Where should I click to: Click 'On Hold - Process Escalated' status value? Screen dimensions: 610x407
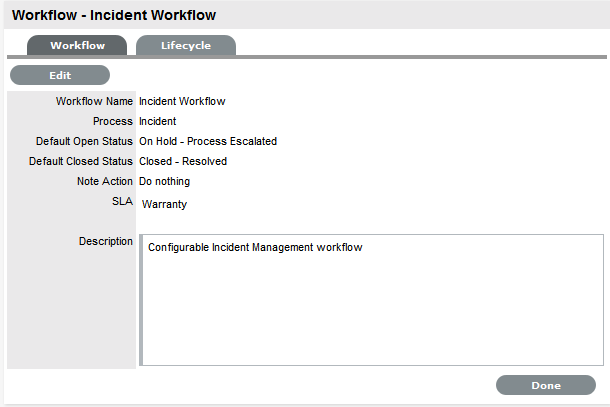(208, 141)
